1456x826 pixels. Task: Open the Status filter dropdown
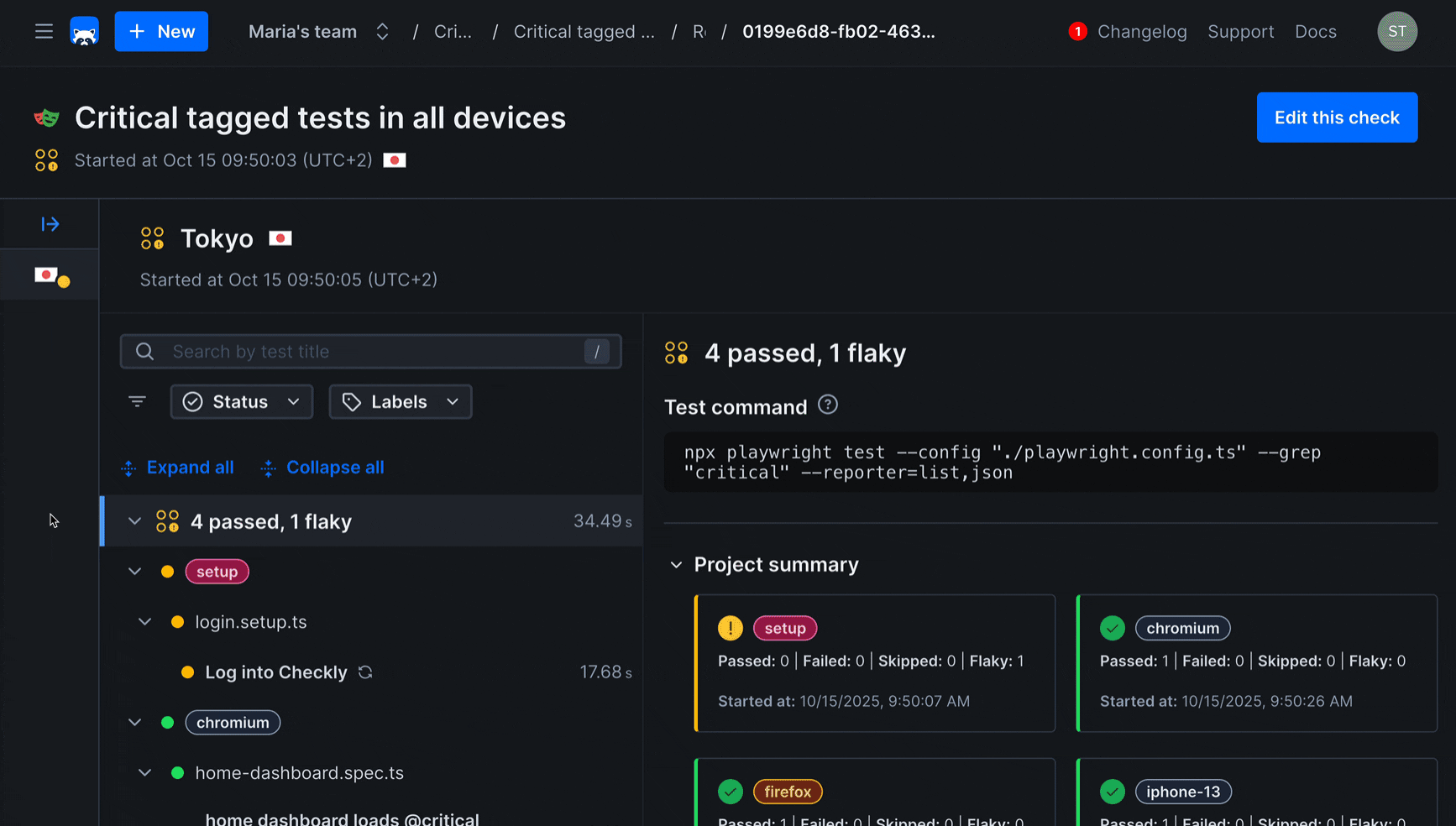tap(242, 401)
